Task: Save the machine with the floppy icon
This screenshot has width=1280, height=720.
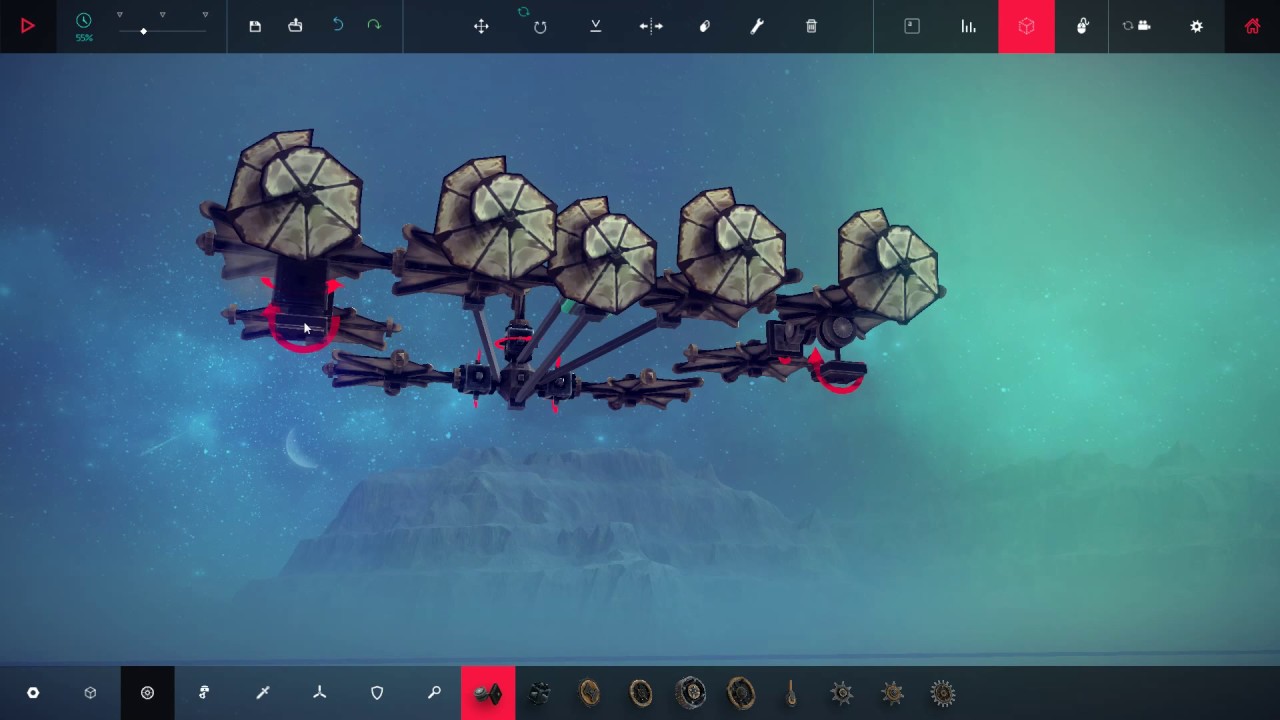Action: 255,26
